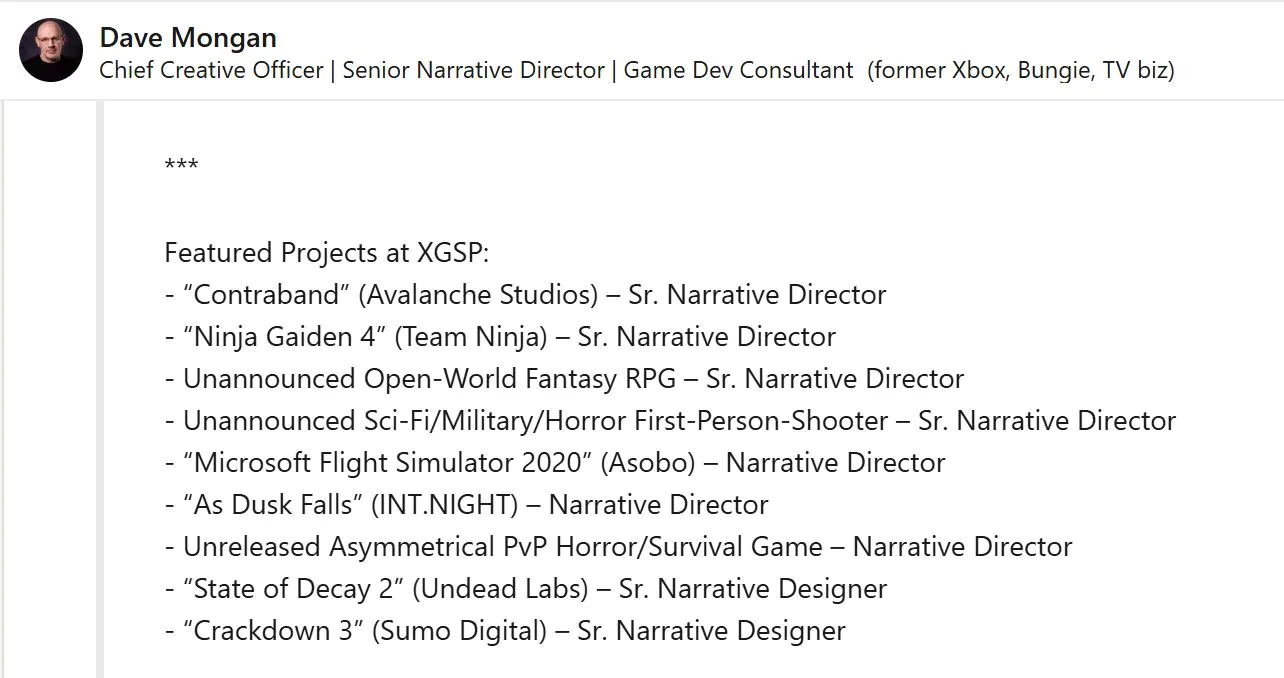This screenshot has width=1284, height=678.
Task: Click the "State of Decay 2" title
Action: 292,589
